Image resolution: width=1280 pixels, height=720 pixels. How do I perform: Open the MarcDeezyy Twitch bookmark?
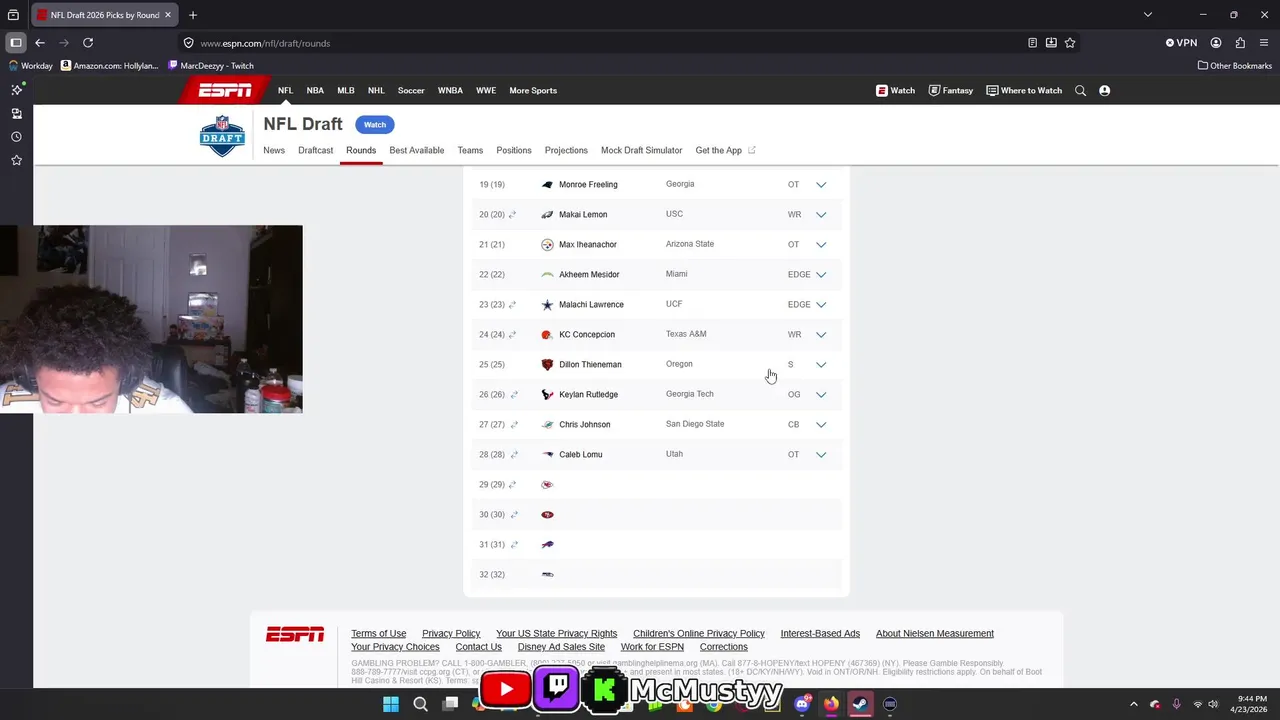tap(211, 66)
